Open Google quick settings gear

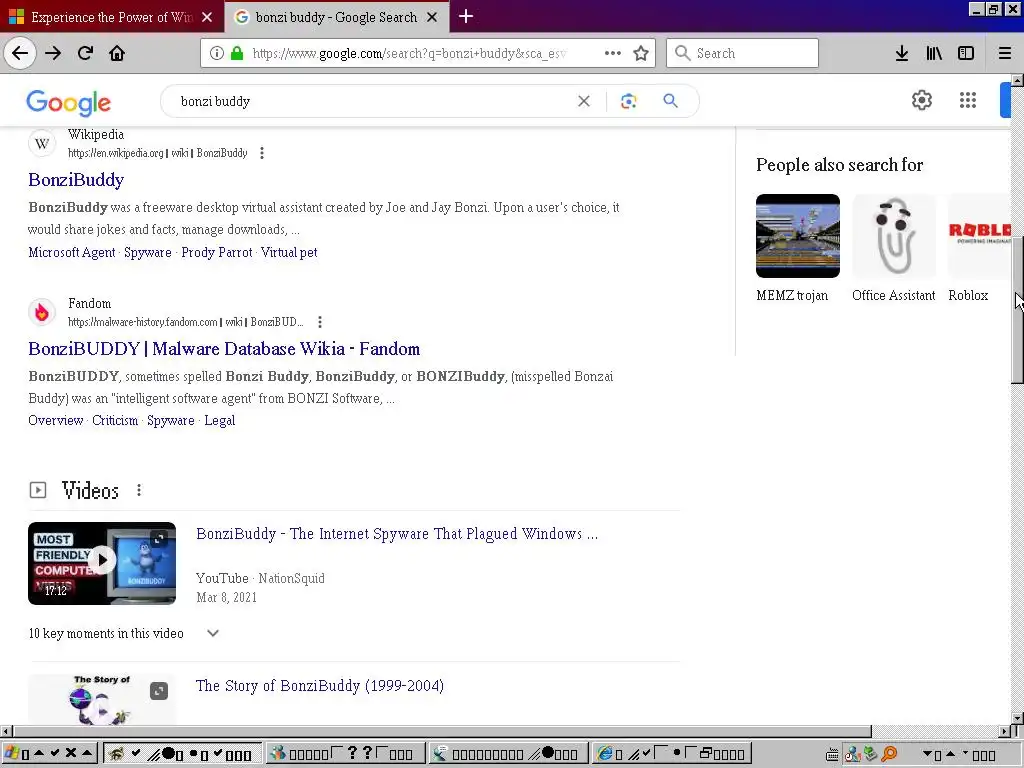pyautogui.click(x=921, y=100)
